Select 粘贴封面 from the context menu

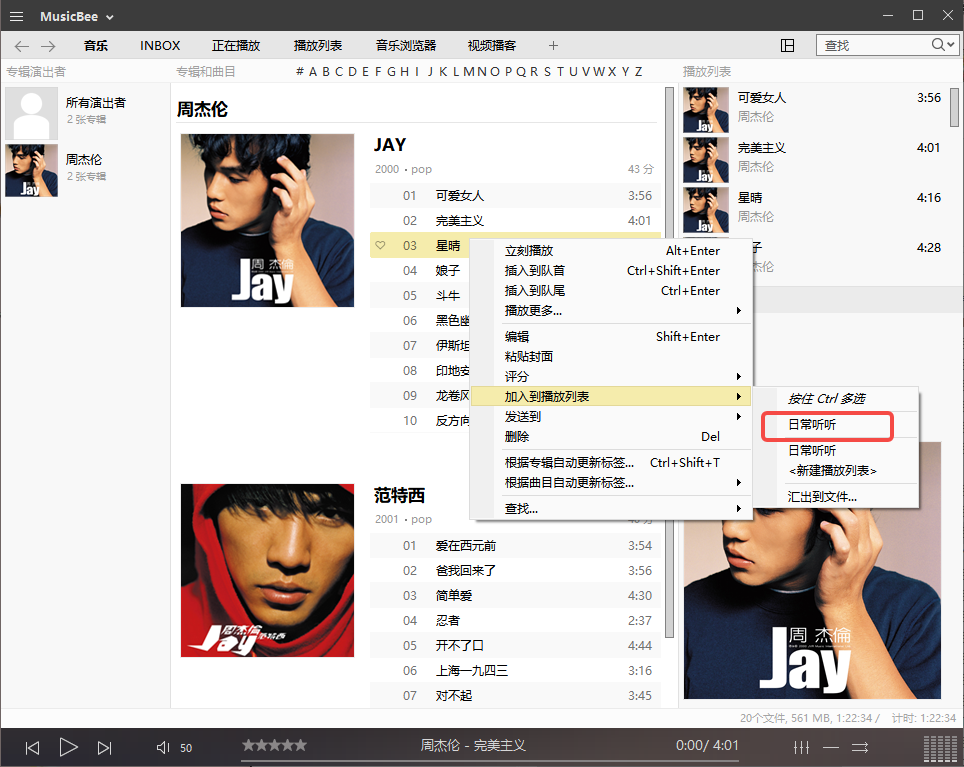611,356
